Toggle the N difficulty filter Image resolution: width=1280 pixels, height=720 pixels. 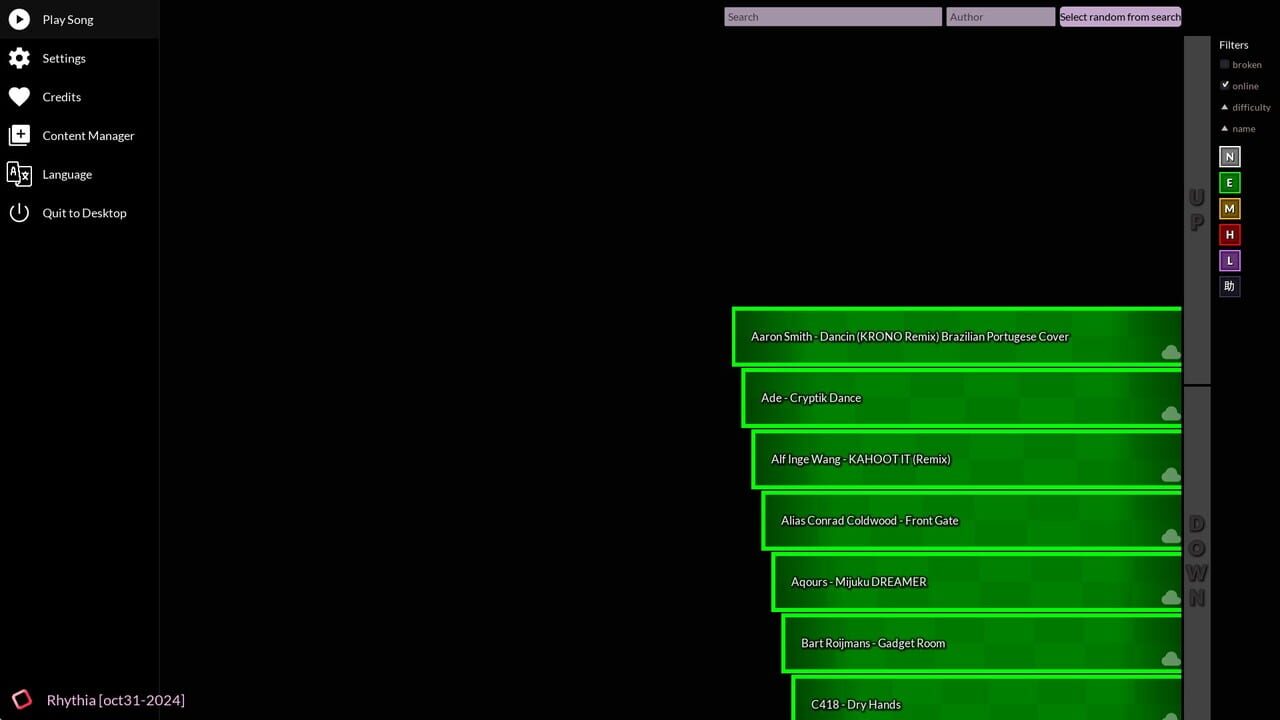point(1229,157)
